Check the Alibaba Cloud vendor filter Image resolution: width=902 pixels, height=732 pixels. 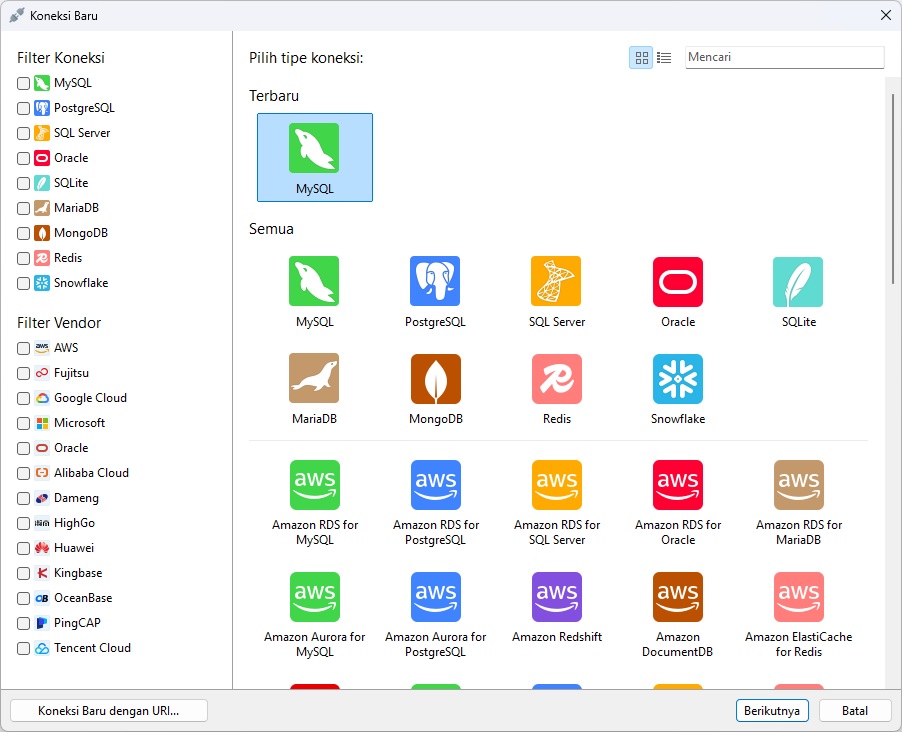point(24,473)
